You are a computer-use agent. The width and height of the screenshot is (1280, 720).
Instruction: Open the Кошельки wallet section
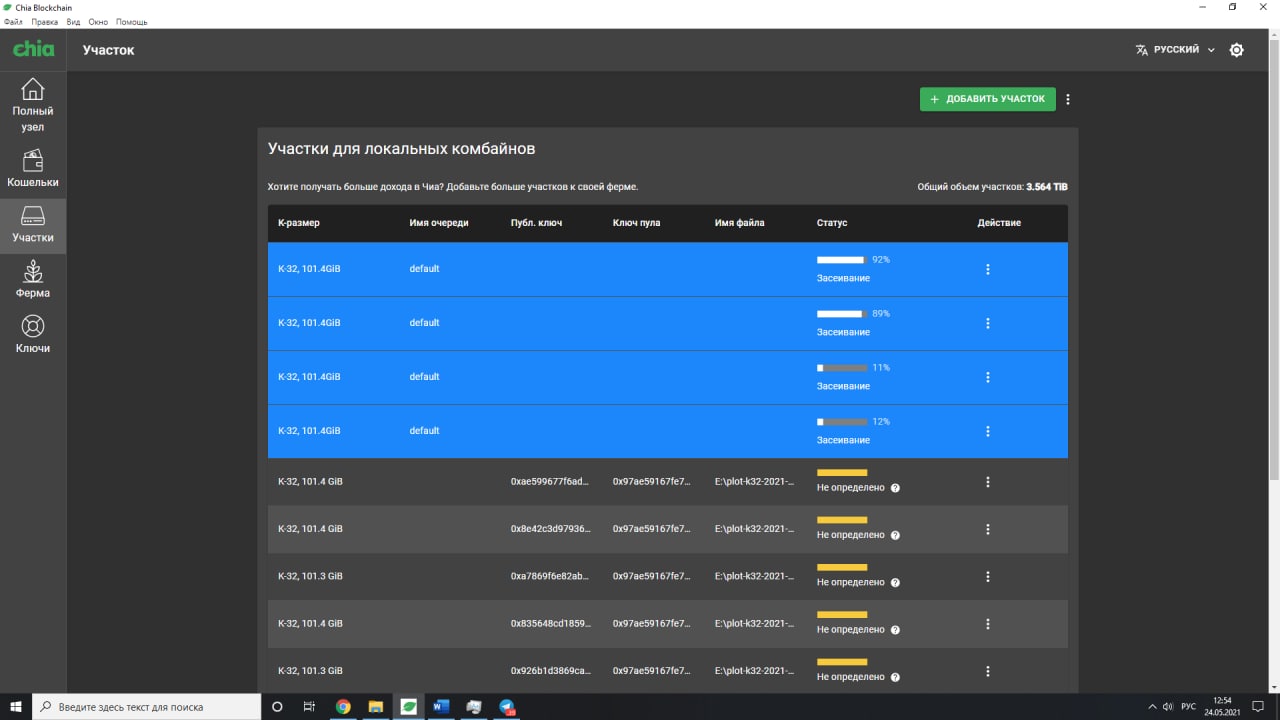(x=33, y=170)
